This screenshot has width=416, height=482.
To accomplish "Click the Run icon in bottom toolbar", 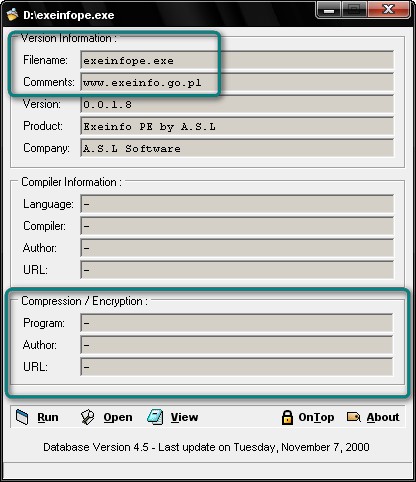I will [x=22, y=417].
